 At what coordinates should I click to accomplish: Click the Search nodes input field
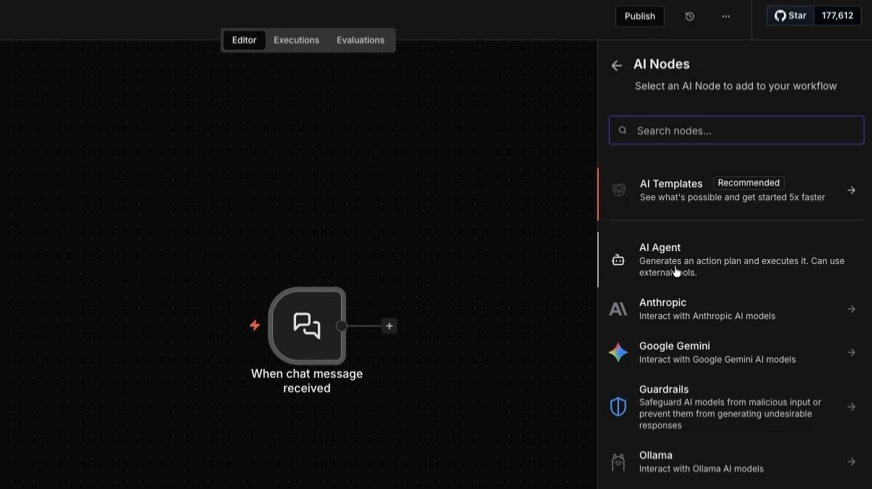pos(736,130)
